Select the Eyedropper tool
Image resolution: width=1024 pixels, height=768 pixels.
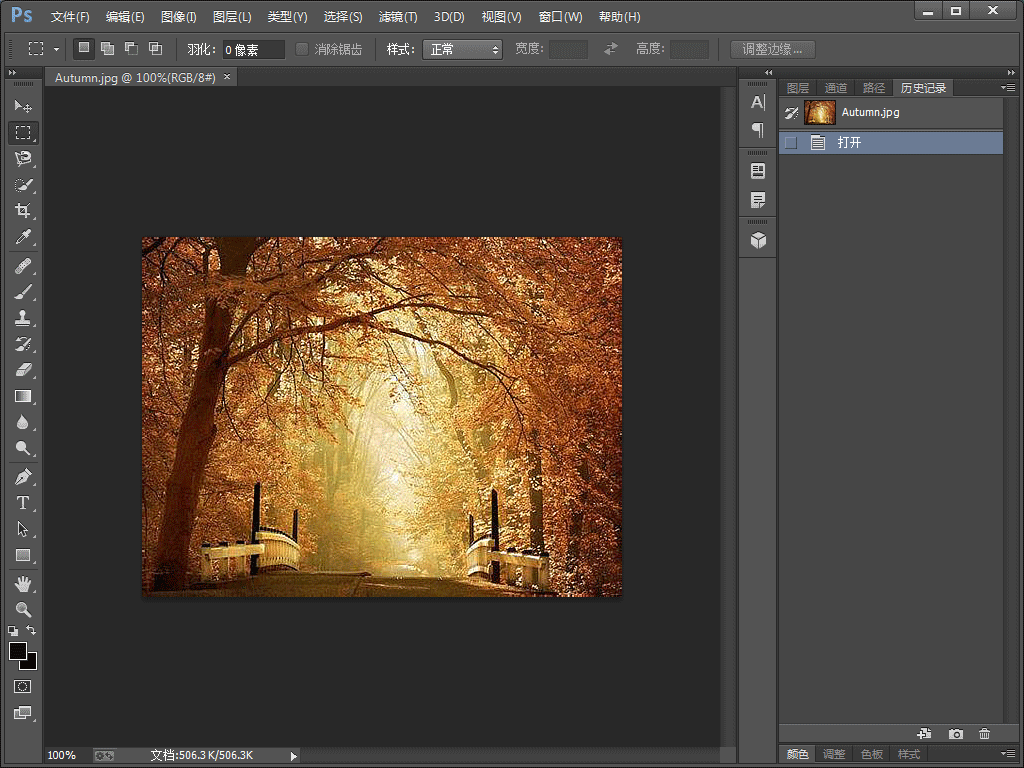[x=23, y=236]
